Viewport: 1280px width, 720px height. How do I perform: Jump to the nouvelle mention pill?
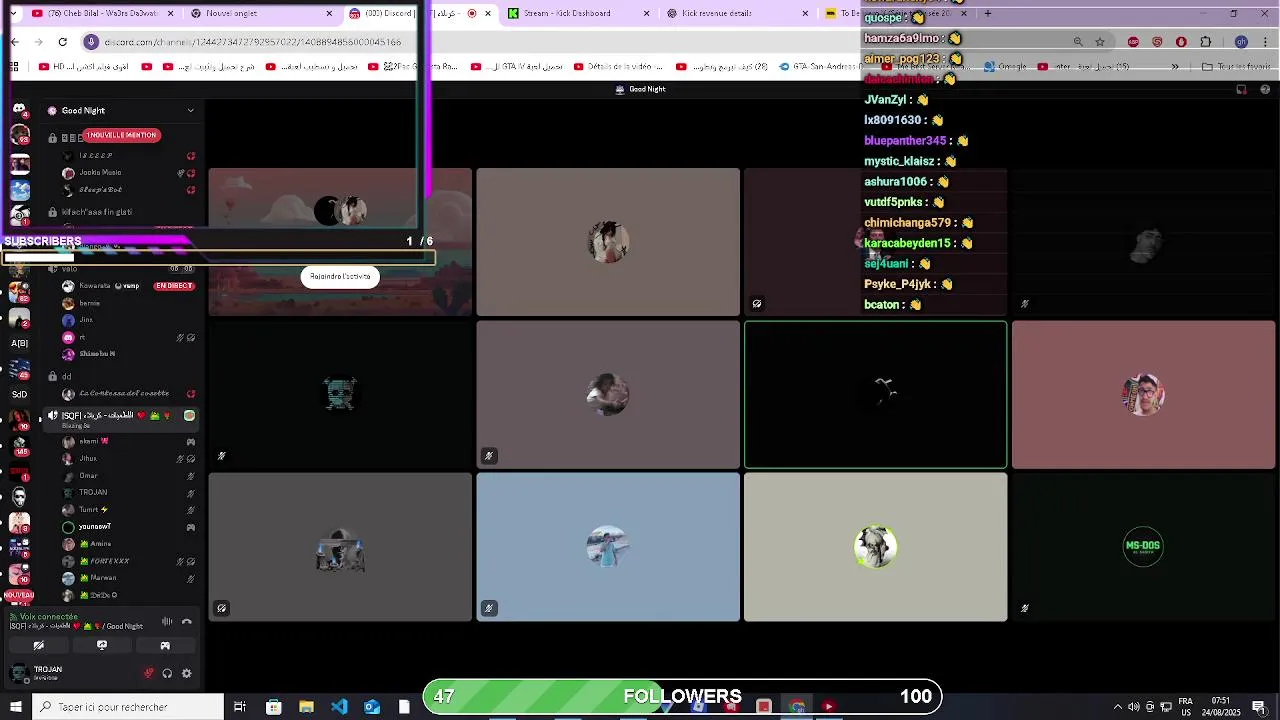click(x=121, y=135)
